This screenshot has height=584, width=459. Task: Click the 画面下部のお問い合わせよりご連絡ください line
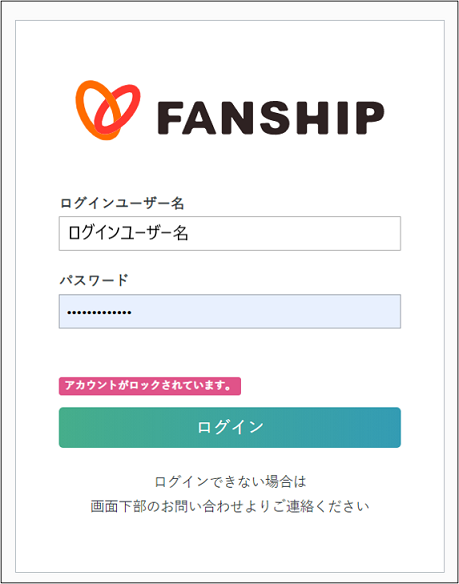(230, 507)
